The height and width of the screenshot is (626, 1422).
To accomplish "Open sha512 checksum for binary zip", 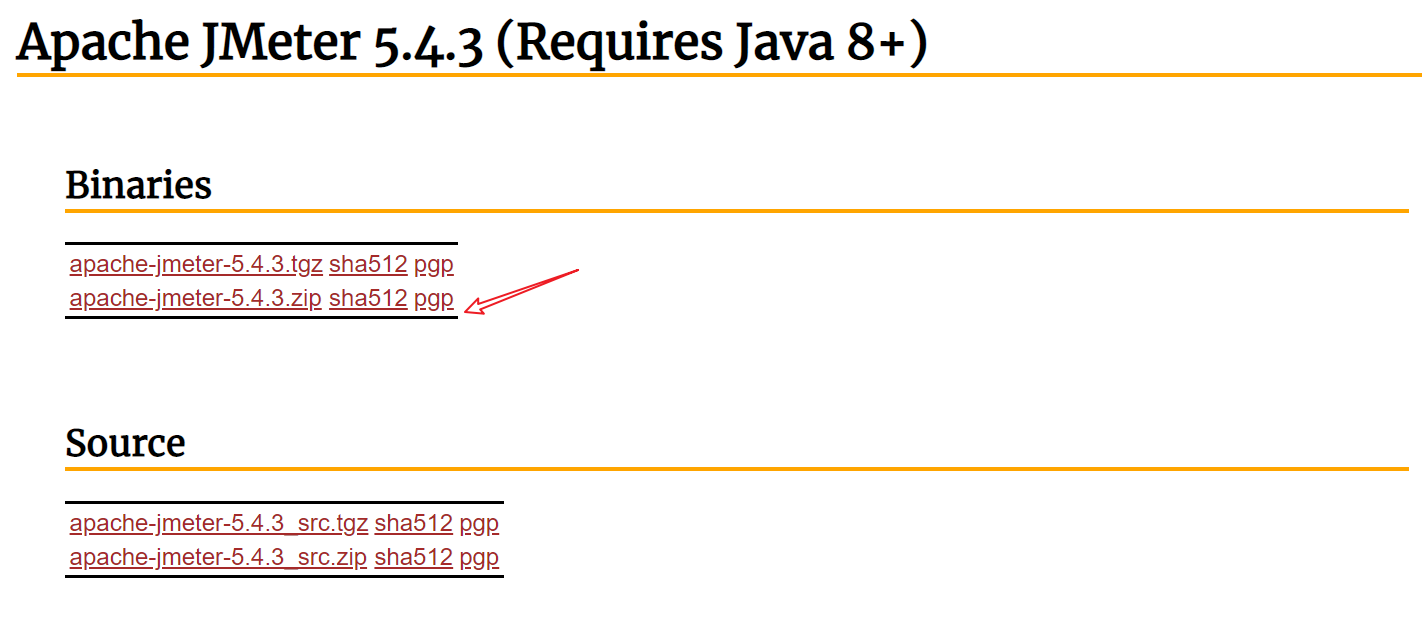I will click(x=368, y=298).
